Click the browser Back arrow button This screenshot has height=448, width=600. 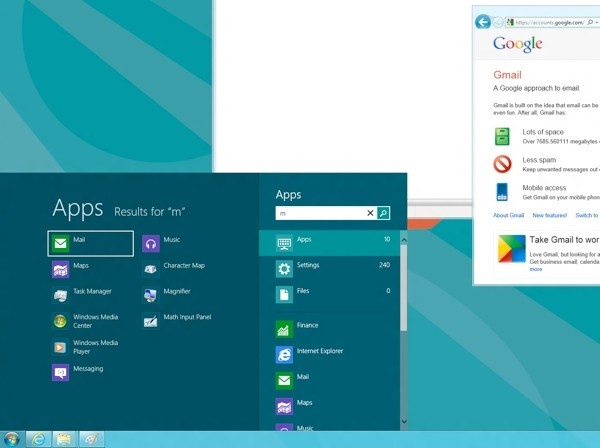coord(483,22)
